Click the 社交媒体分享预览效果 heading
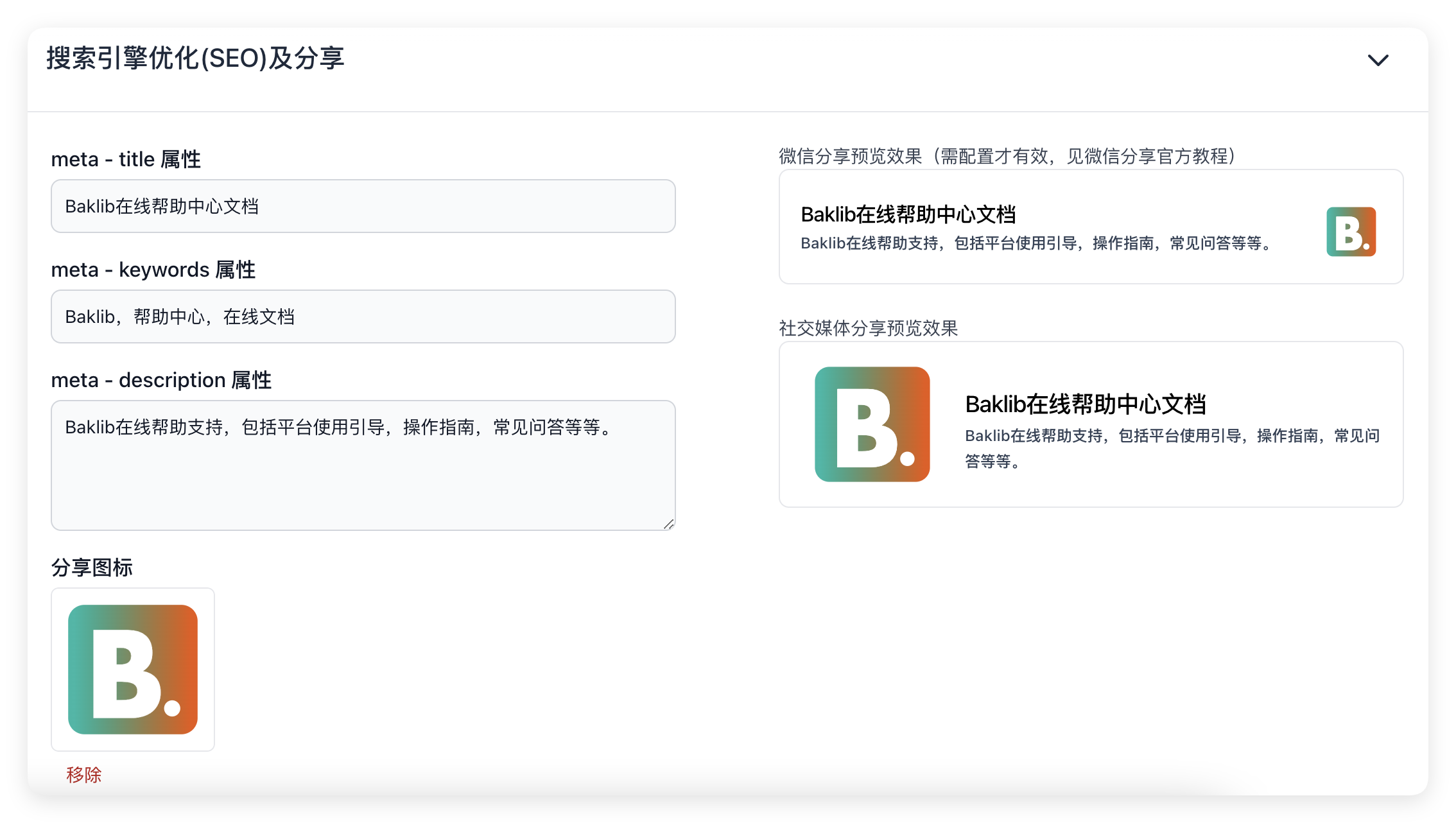1456x823 pixels. [868, 328]
